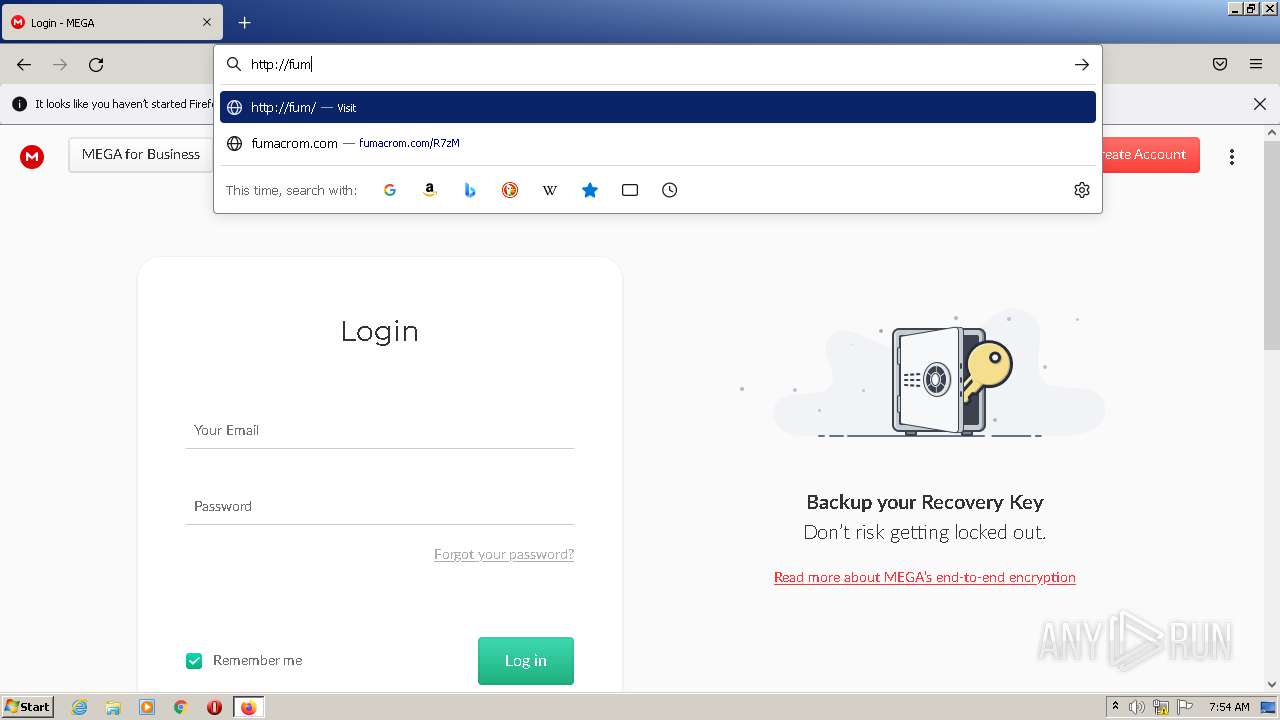Reload the current page
1280x720 pixels.
tap(96, 64)
